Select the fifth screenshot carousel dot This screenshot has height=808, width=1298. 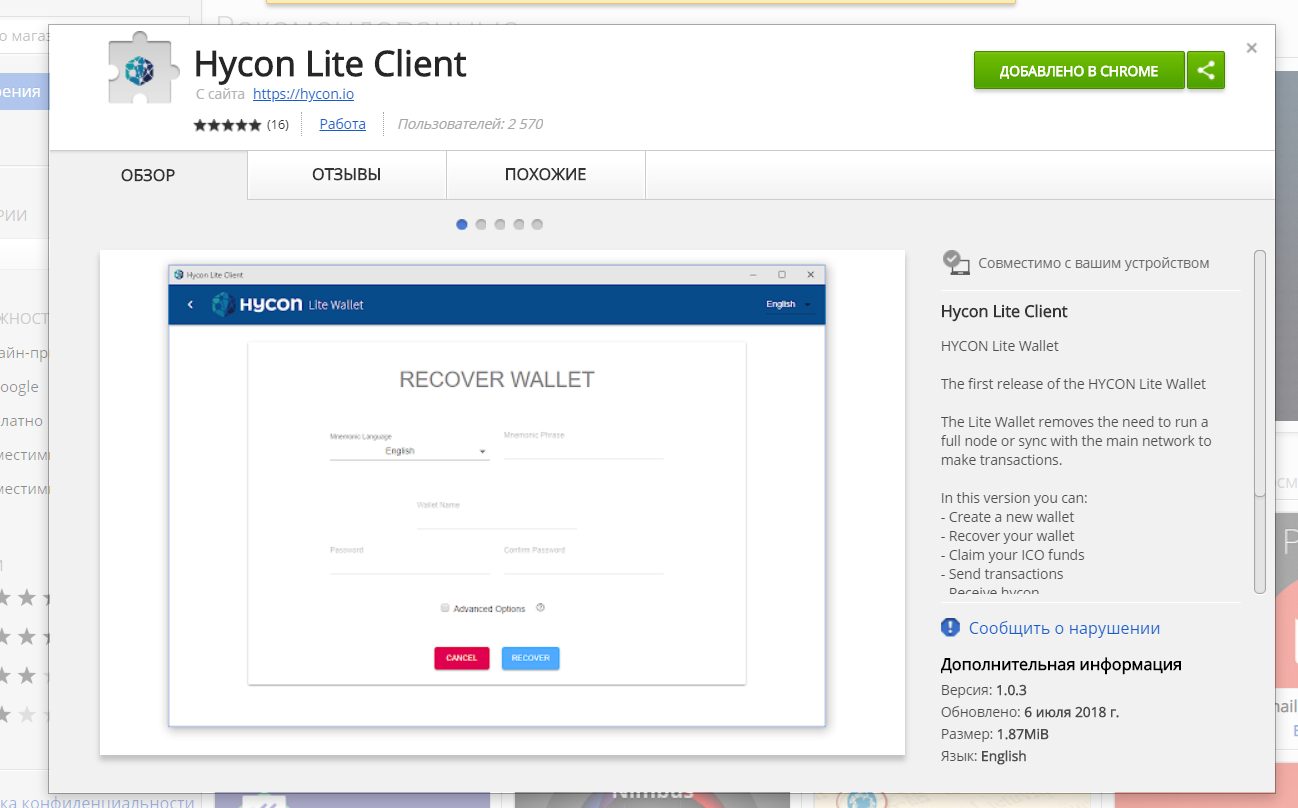point(537,225)
